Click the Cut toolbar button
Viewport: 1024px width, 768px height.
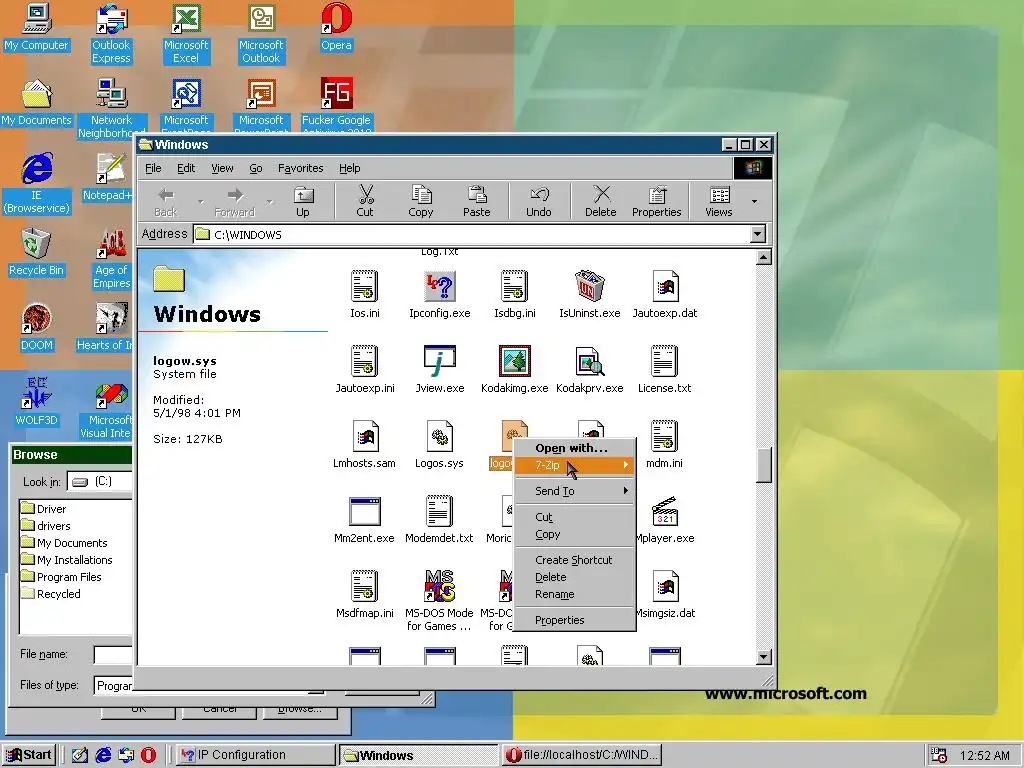(x=365, y=201)
